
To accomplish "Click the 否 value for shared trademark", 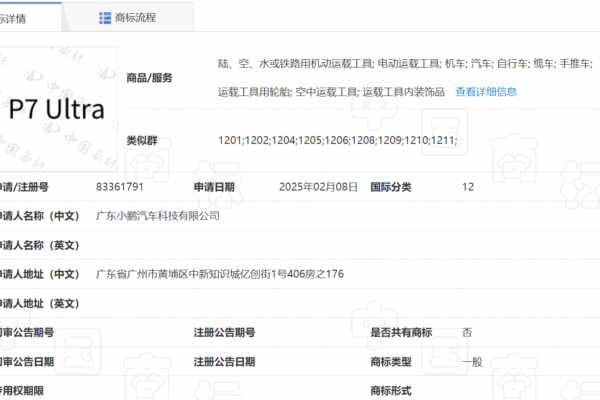I will tap(467, 332).
